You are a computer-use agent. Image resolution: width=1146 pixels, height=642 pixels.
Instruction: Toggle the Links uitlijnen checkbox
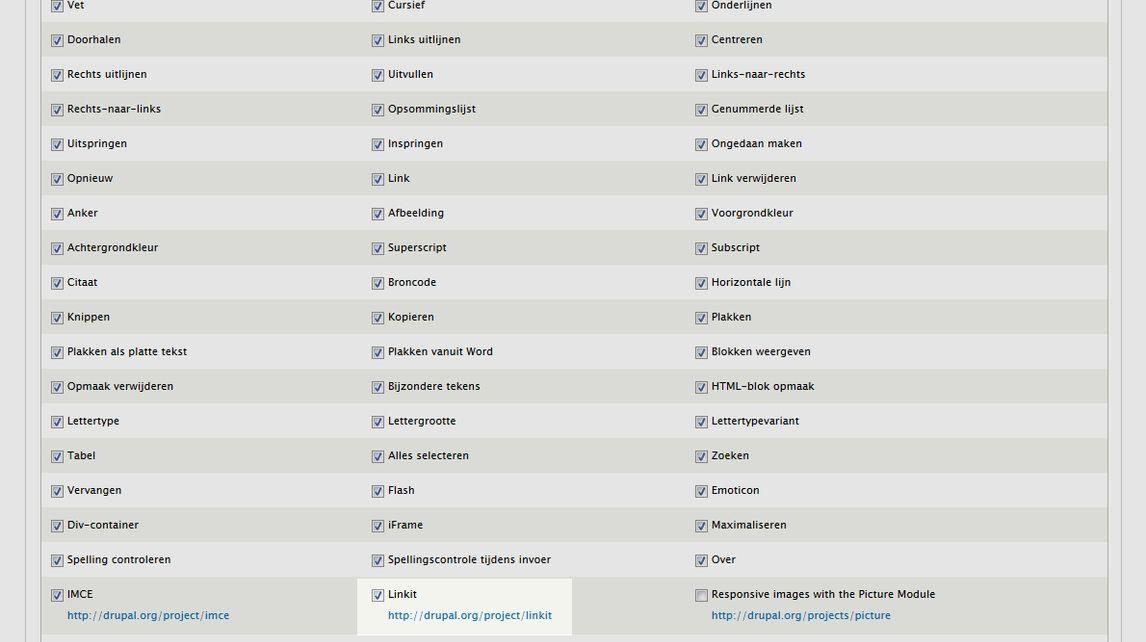pos(378,40)
